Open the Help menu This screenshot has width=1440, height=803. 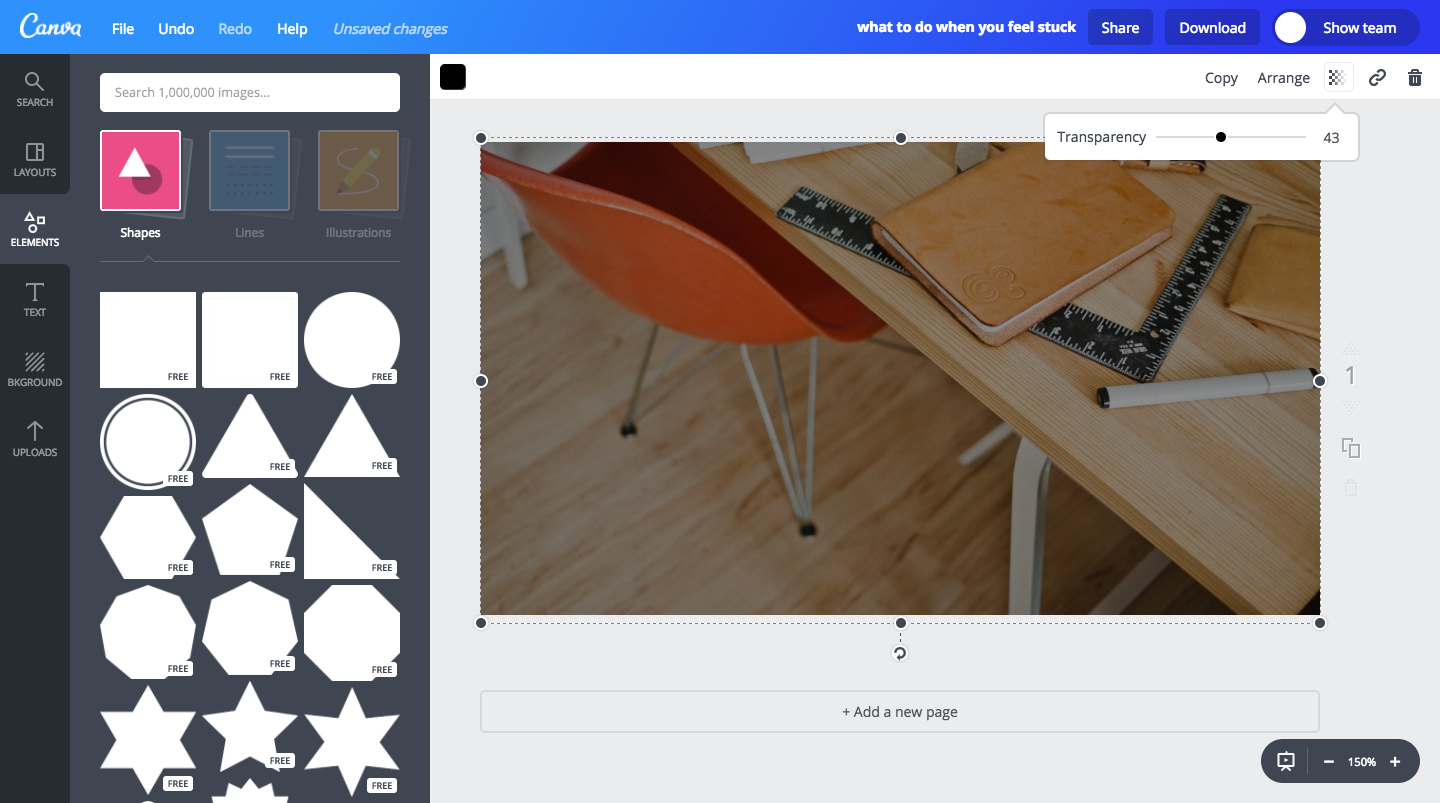point(292,28)
